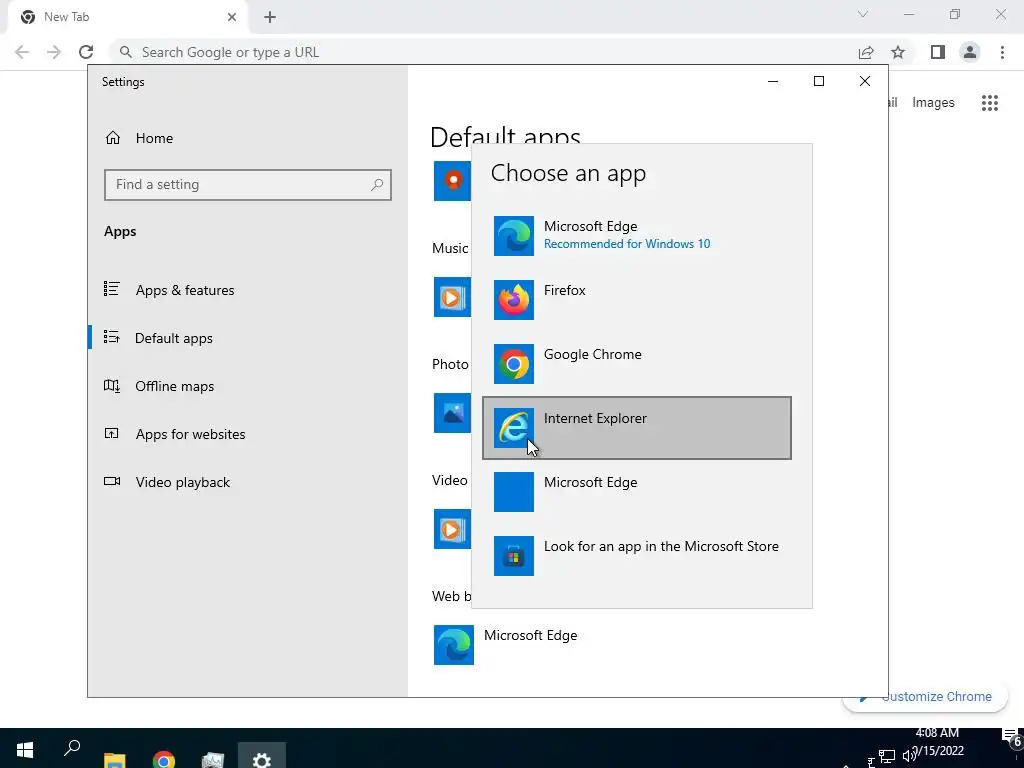Bookmark this tab with the star icon
The image size is (1024, 768).
point(898,52)
